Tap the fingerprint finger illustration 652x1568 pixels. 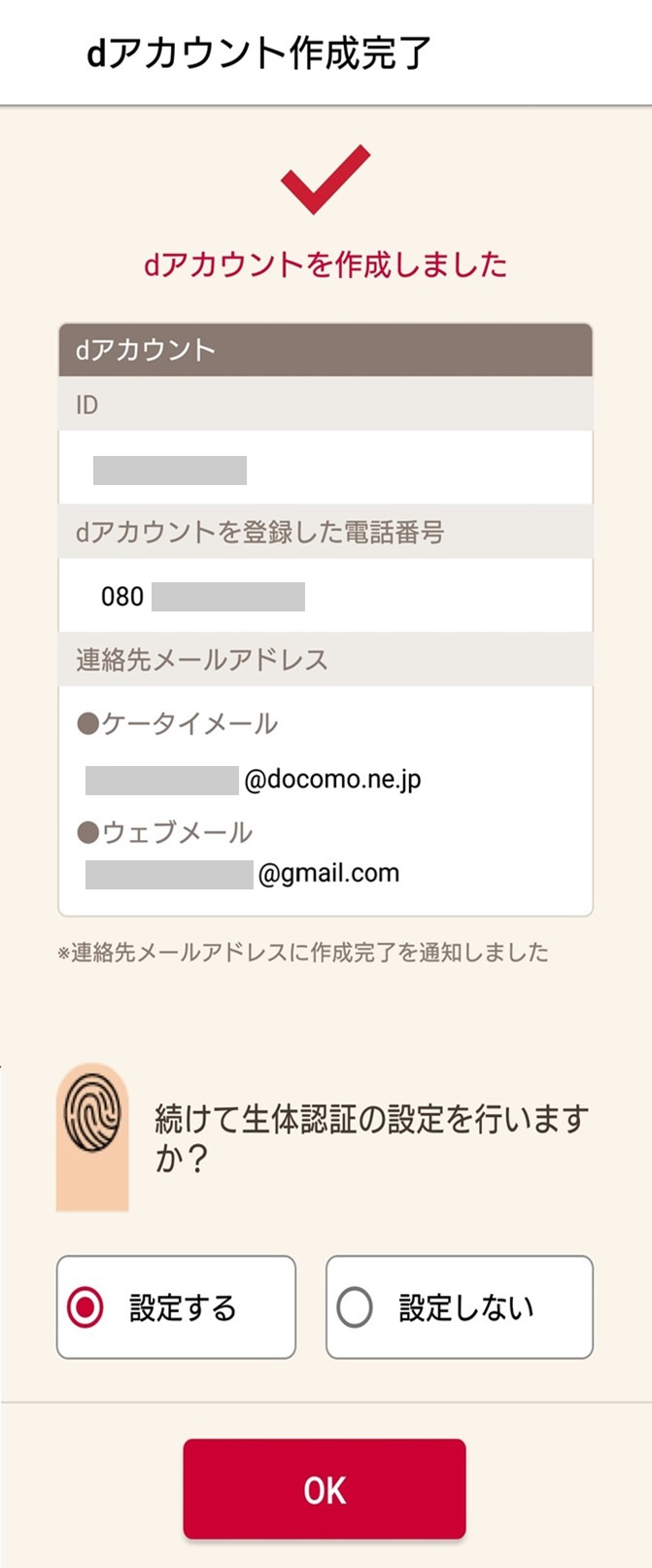tap(92, 1137)
